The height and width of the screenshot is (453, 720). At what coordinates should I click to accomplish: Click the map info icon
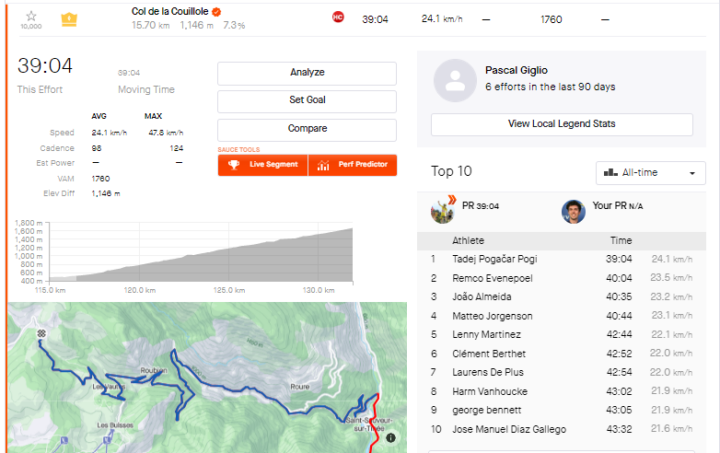(390, 437)
